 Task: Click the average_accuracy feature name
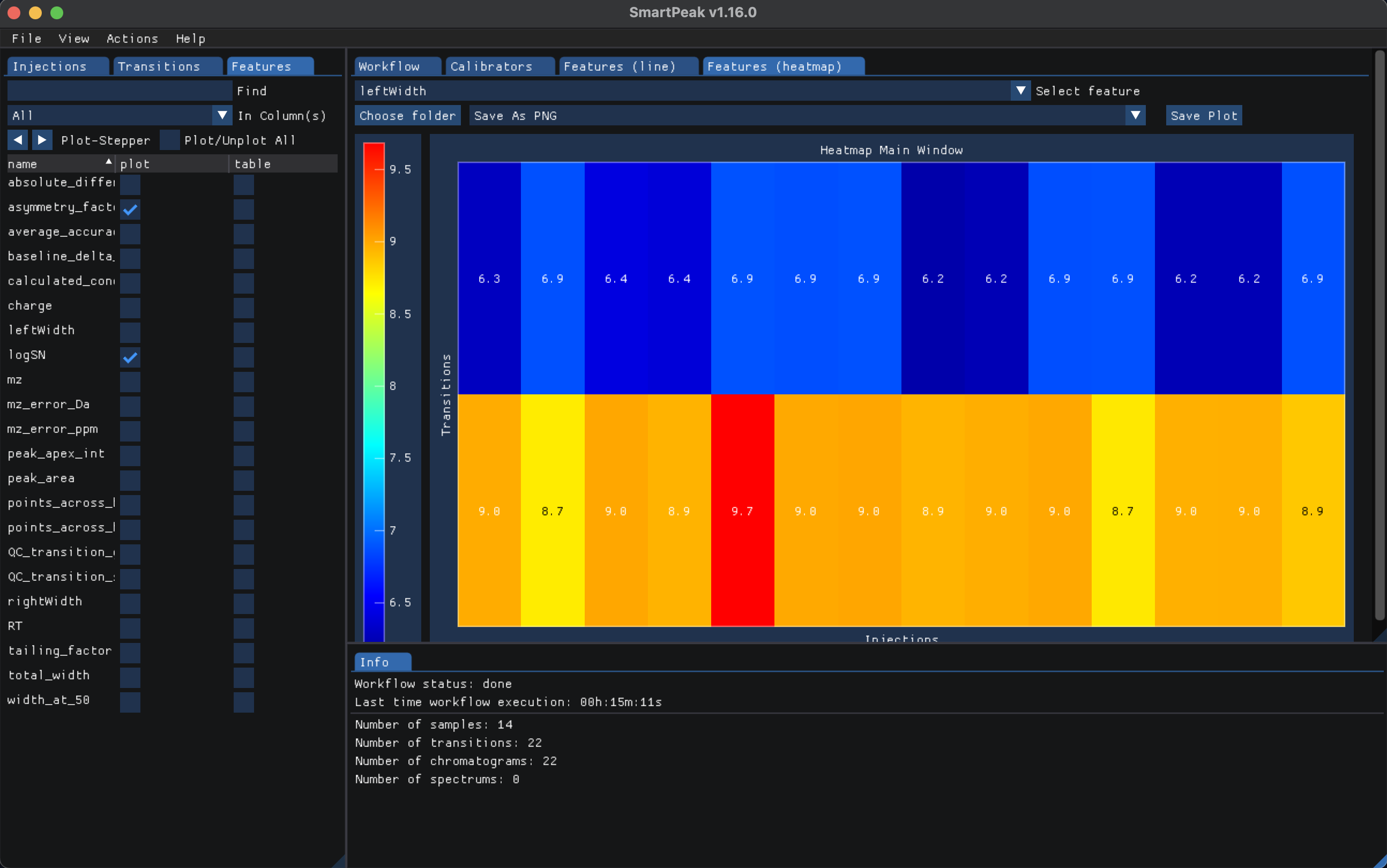coord(62,232)
